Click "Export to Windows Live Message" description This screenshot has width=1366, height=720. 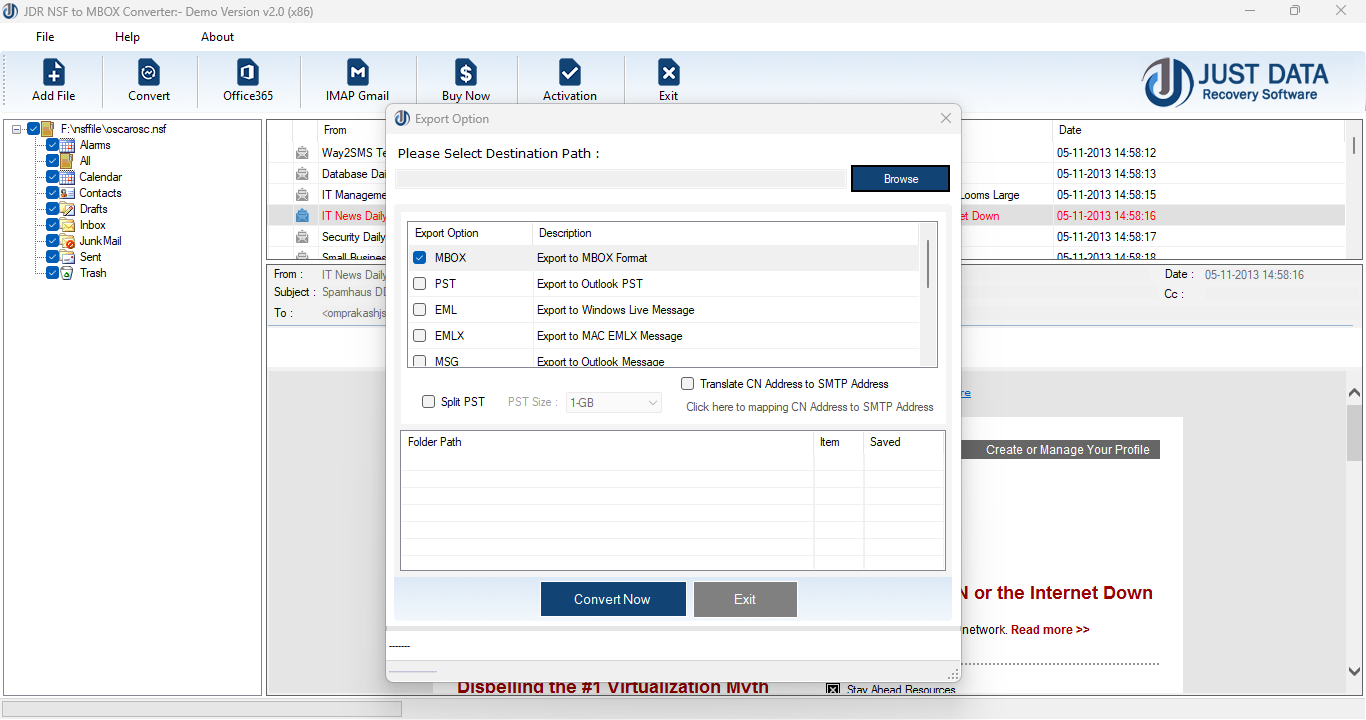(616, 310)
